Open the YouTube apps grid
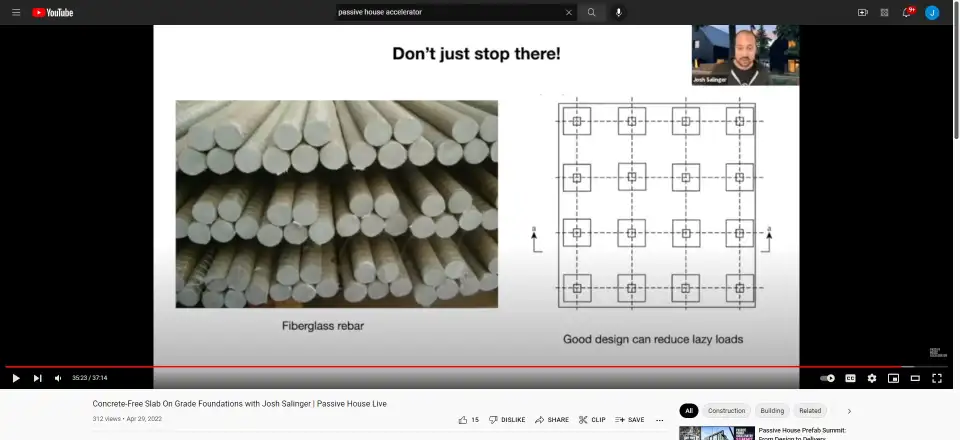This screenshot has height=440, width=960. 884,12
